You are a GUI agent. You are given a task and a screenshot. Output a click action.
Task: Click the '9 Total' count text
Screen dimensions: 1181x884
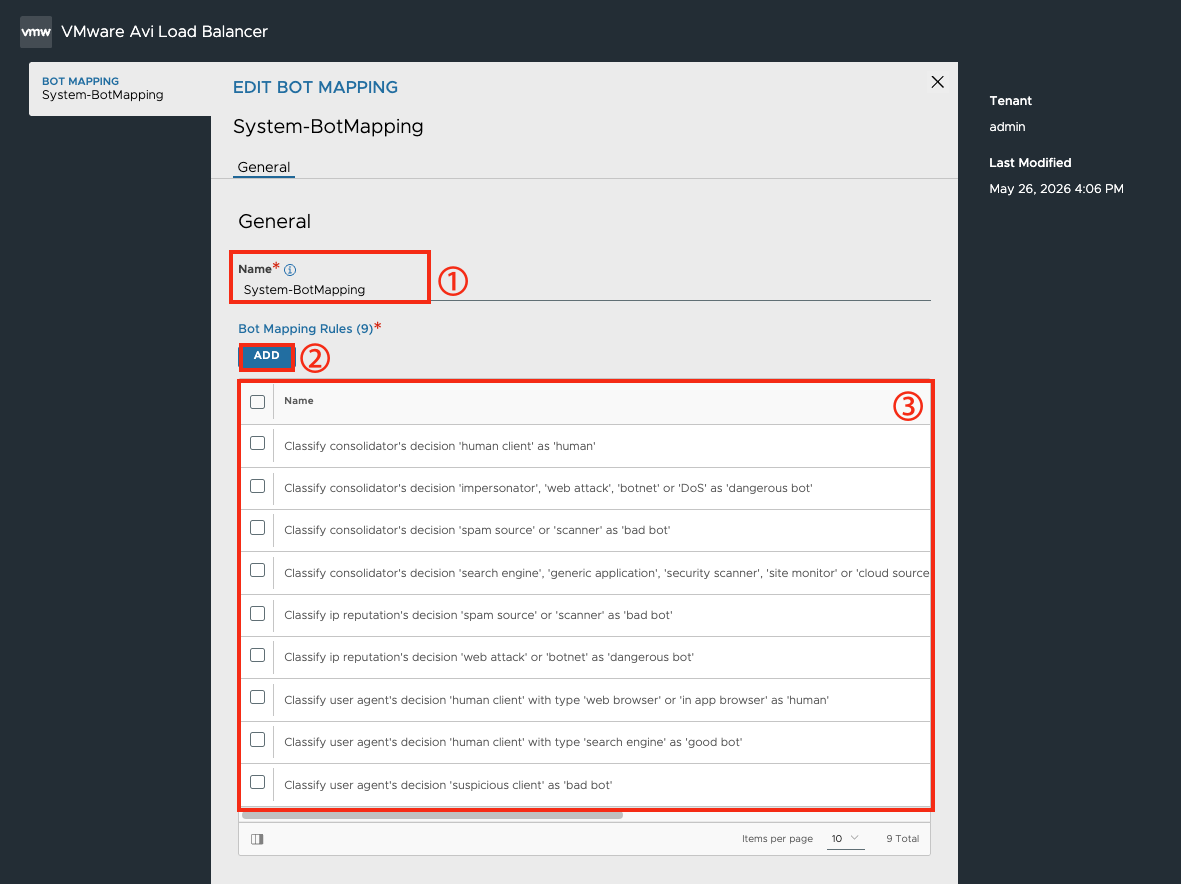[x=903, y=839]
